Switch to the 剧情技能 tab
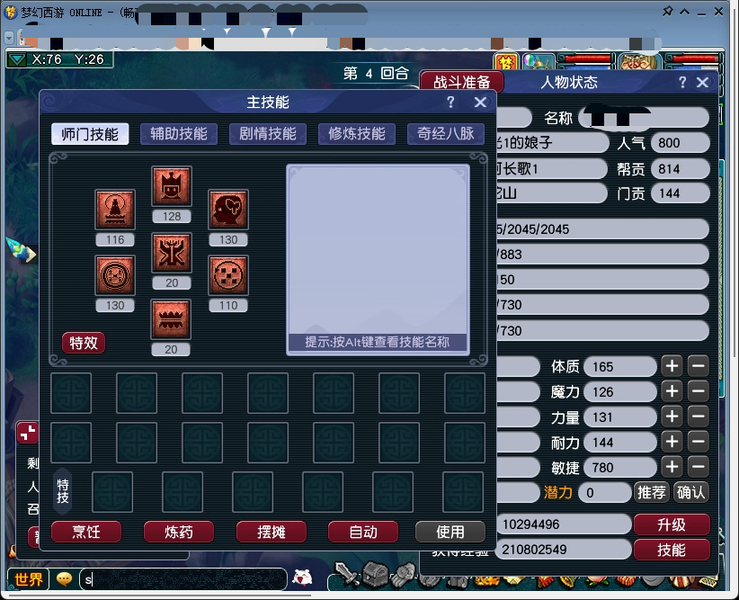This screenshot has width=739, height=600. pos(268,134)
